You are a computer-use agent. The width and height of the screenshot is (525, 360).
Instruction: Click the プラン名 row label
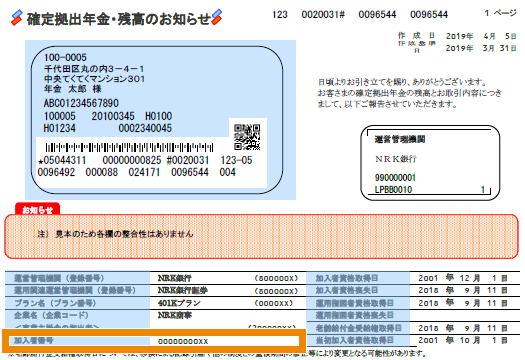coord(55,303)
